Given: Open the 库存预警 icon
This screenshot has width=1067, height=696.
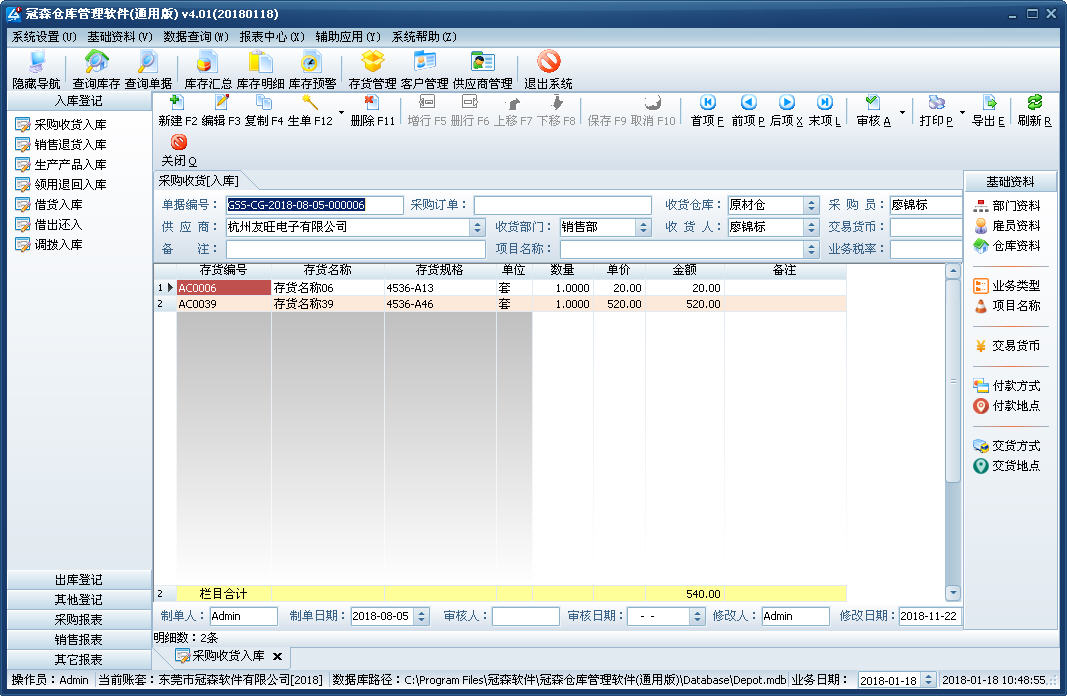Looking at the screenshot, I should tap(312, 70).
